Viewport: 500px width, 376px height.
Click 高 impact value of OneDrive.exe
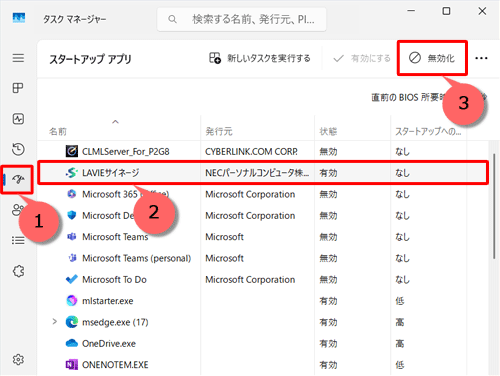(400, 343)
